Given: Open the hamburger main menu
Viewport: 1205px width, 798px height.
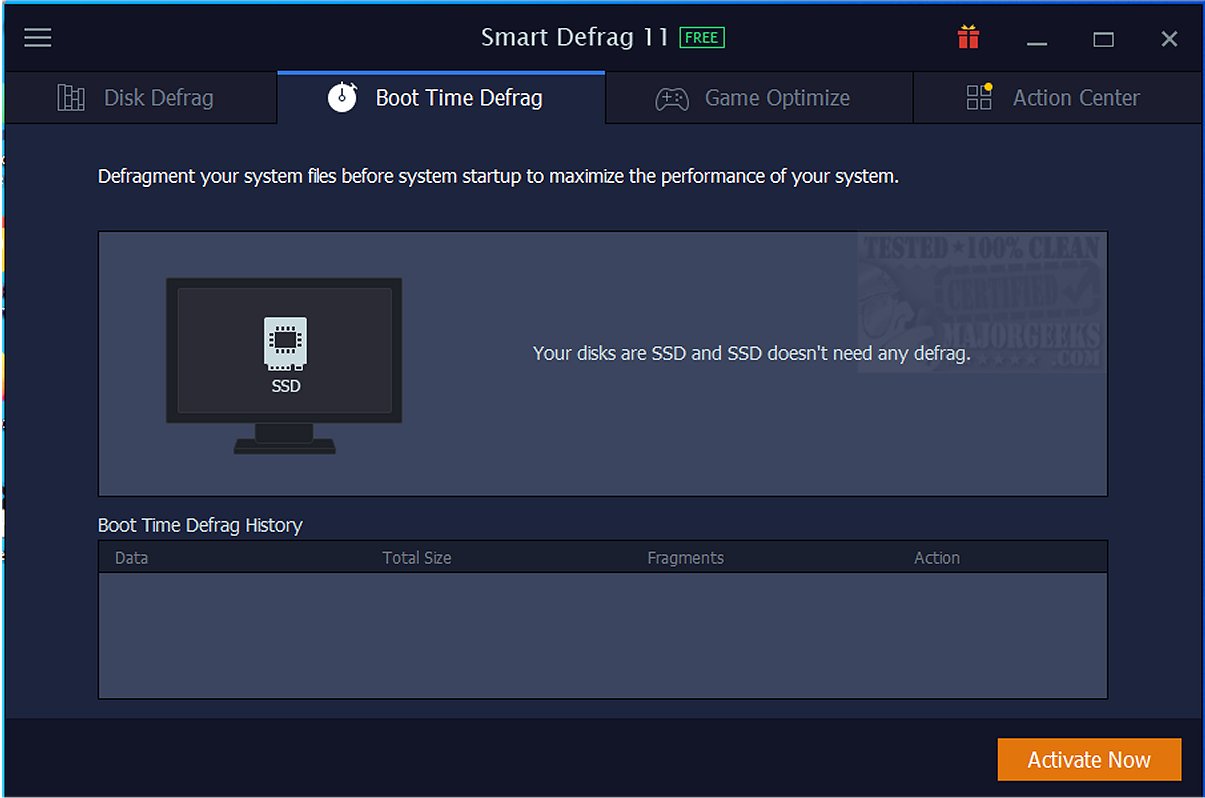Looking at the screenshot, I should click(x=38, y=38).
